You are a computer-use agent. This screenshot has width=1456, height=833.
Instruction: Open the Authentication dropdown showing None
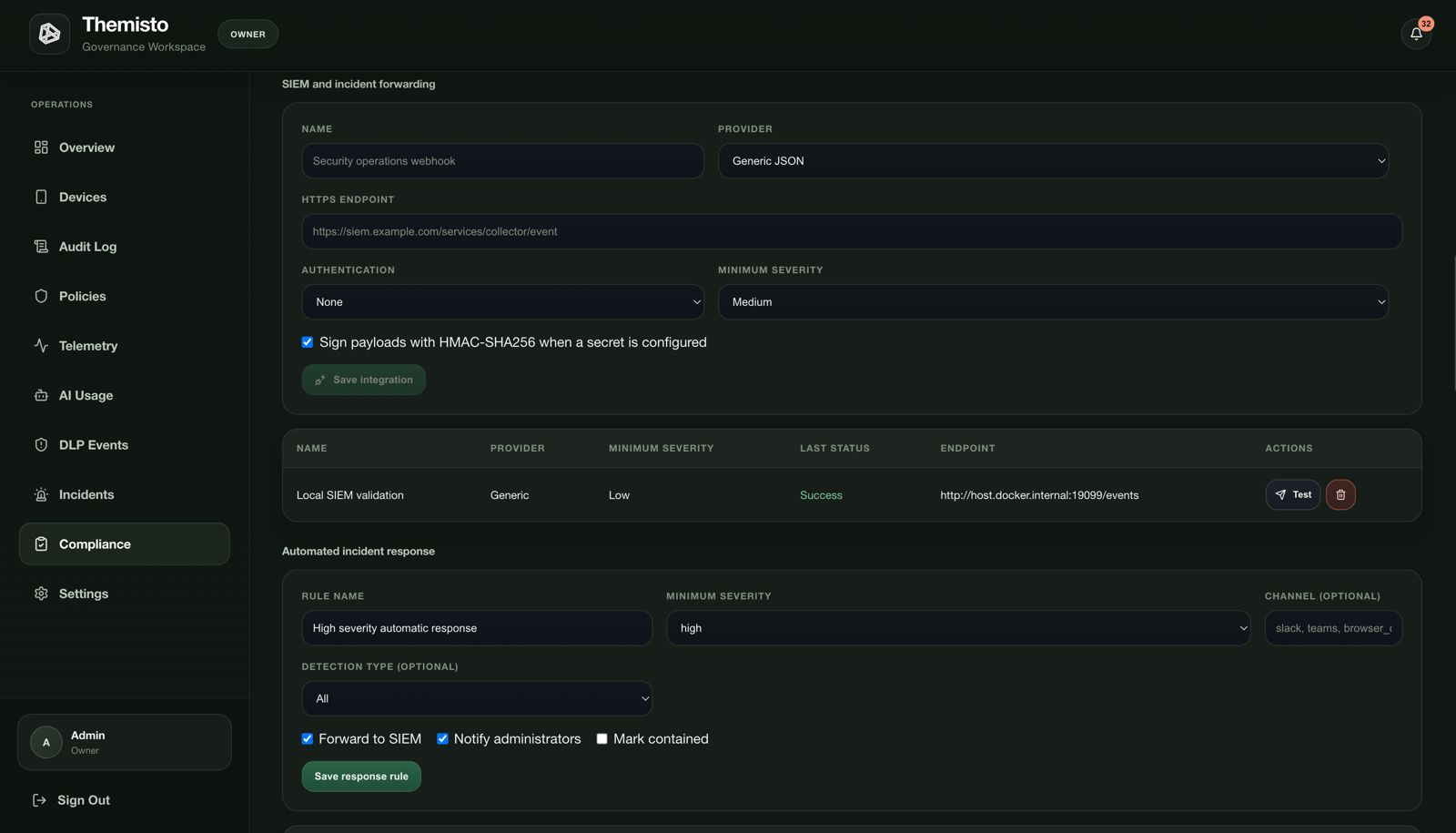pyautogui.click(x=502, y=302)
